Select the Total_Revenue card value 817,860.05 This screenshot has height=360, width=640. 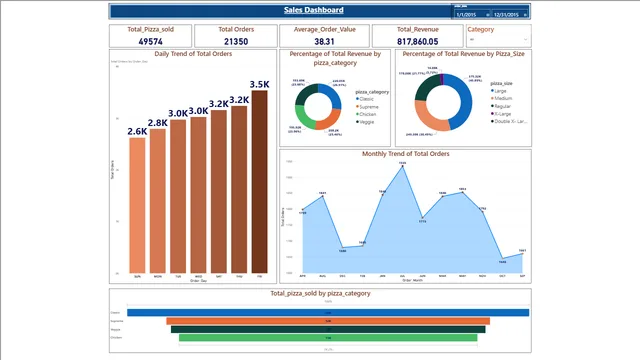point(418,42)
